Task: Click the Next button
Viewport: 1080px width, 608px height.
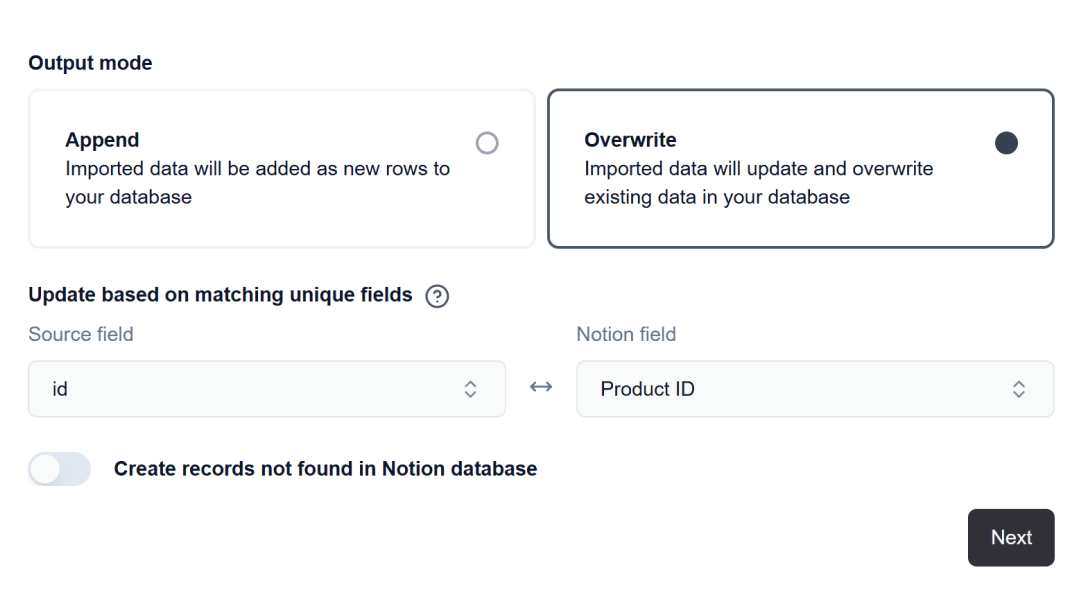Action: [1010, 538]
